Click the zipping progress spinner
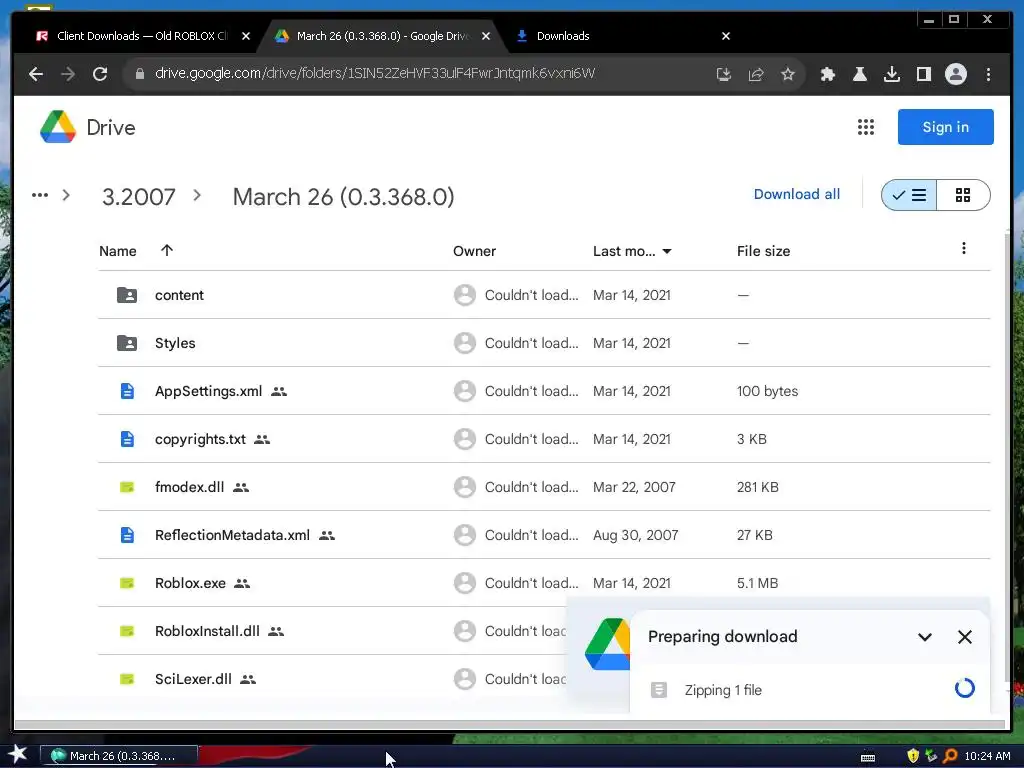Image resolution: width=1024 pixels, height=768 pixels. pyautogui.click(x=964, y=688)
